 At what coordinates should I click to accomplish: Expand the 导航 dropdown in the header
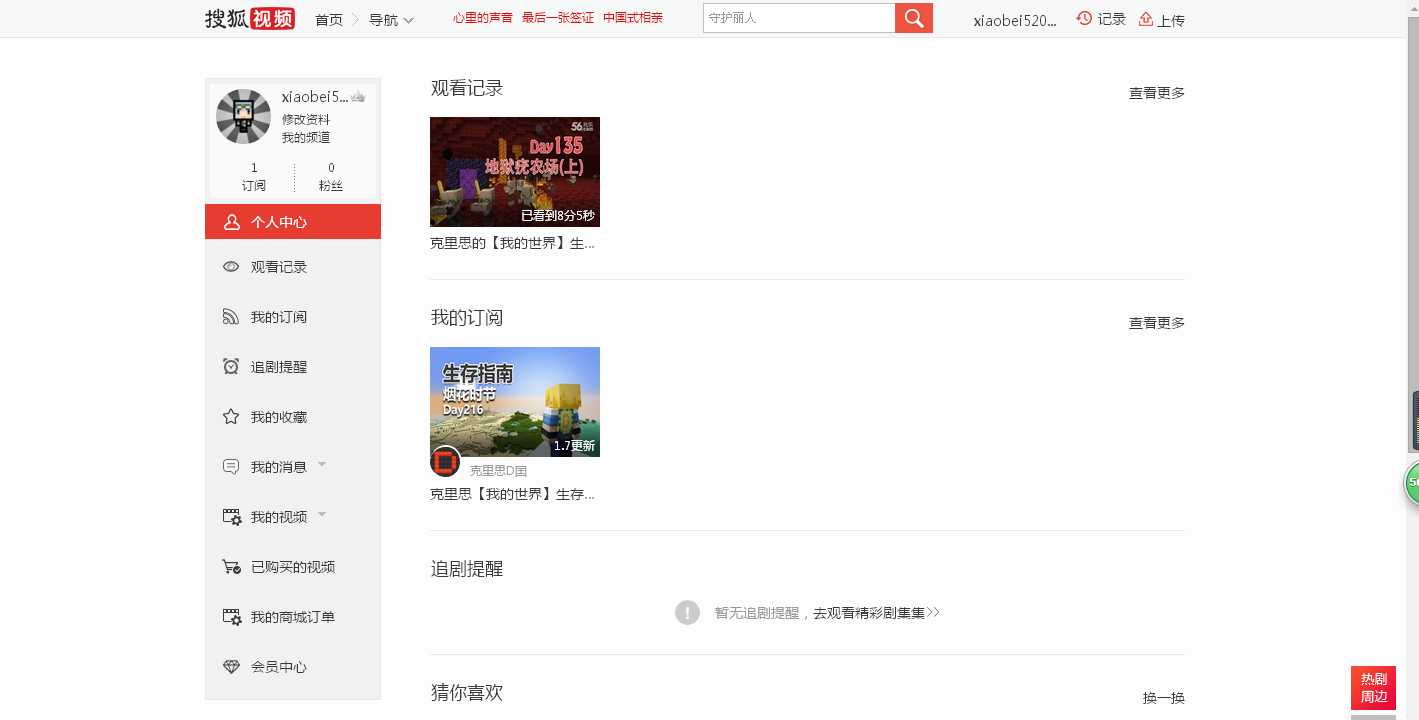coord(391,20)
